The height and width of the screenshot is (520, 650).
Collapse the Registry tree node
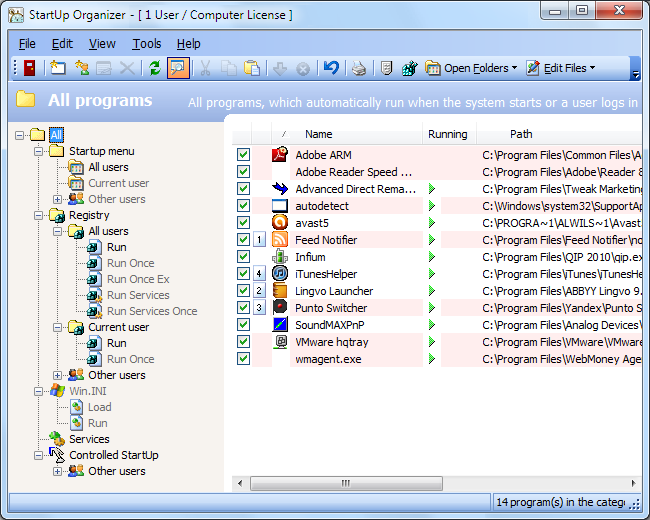[39, 216]
